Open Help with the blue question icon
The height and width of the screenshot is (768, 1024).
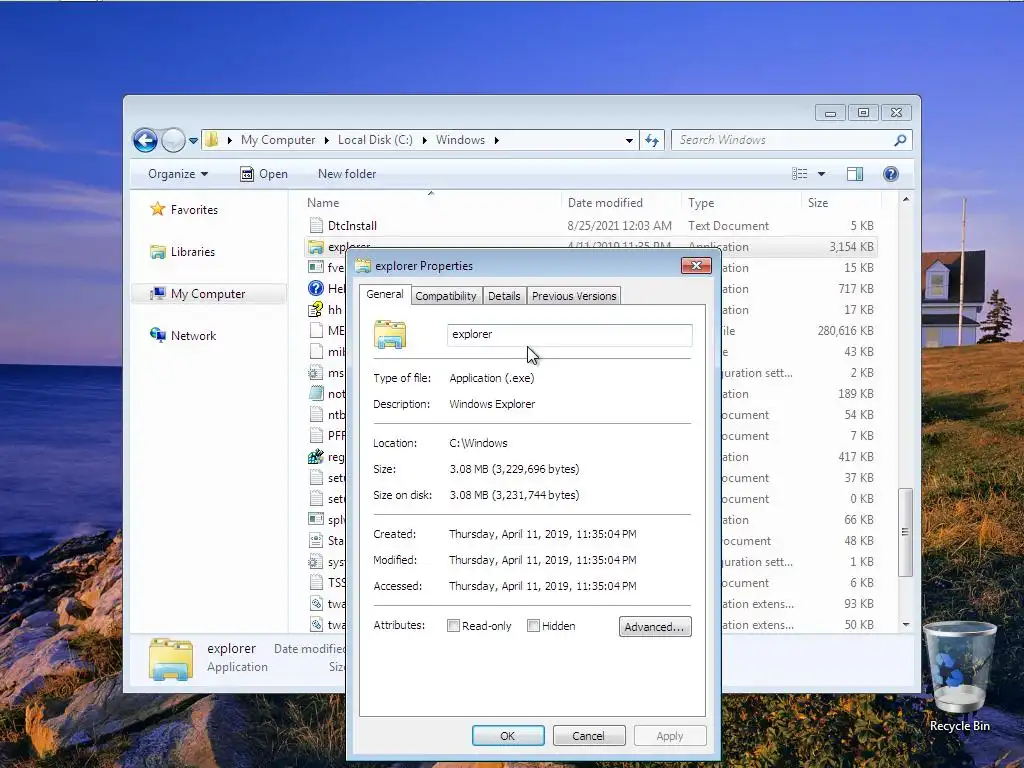[x=891, y=174]
